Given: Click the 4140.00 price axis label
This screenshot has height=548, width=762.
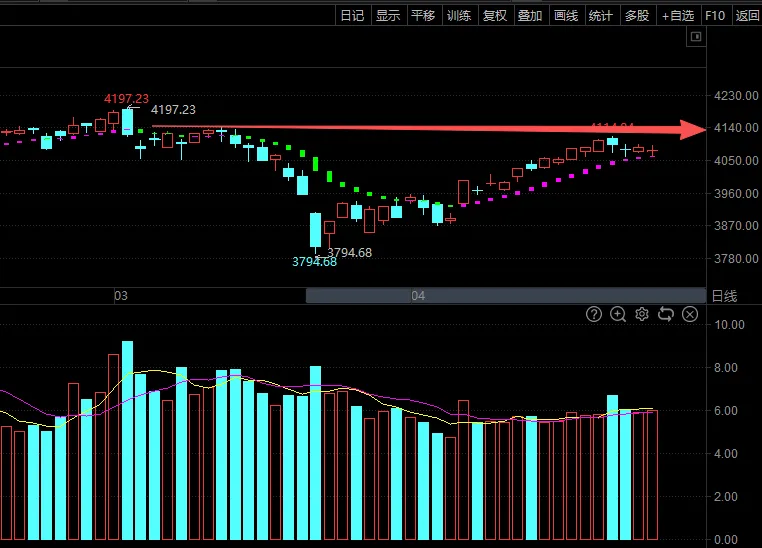Looking at the screenshot, I should click(736, 128).
